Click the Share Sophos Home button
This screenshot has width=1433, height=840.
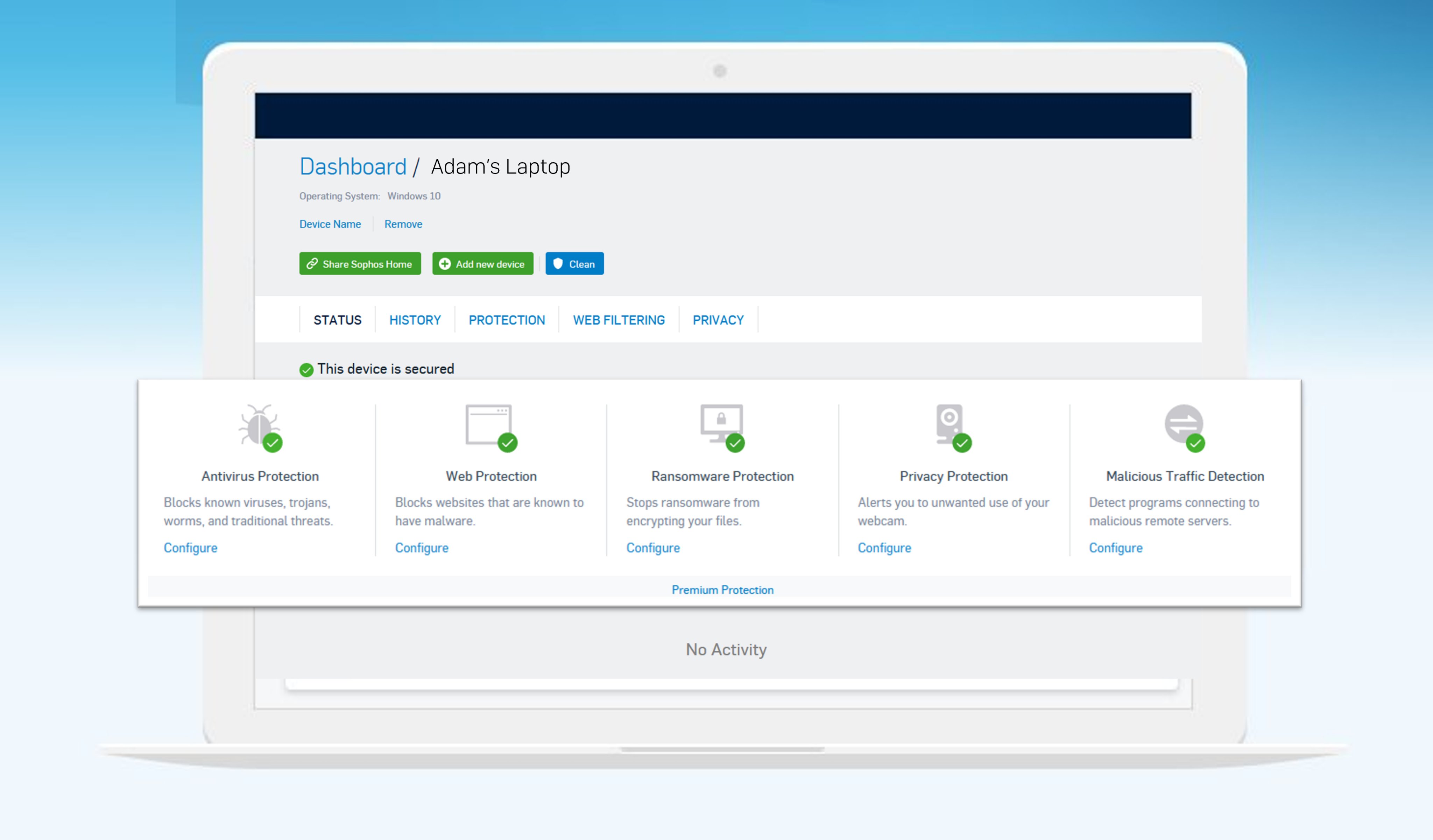click(x=360, y=264)
